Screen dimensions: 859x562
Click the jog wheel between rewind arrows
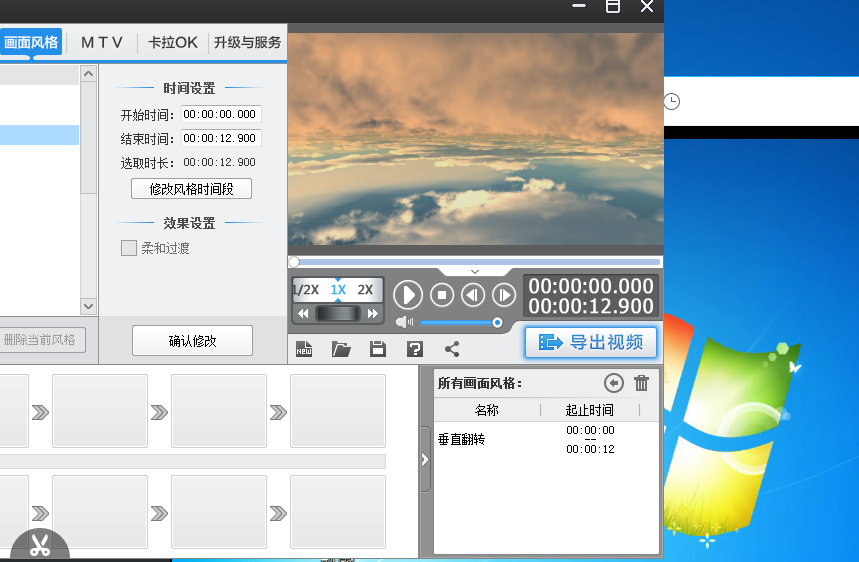(338, 313)
